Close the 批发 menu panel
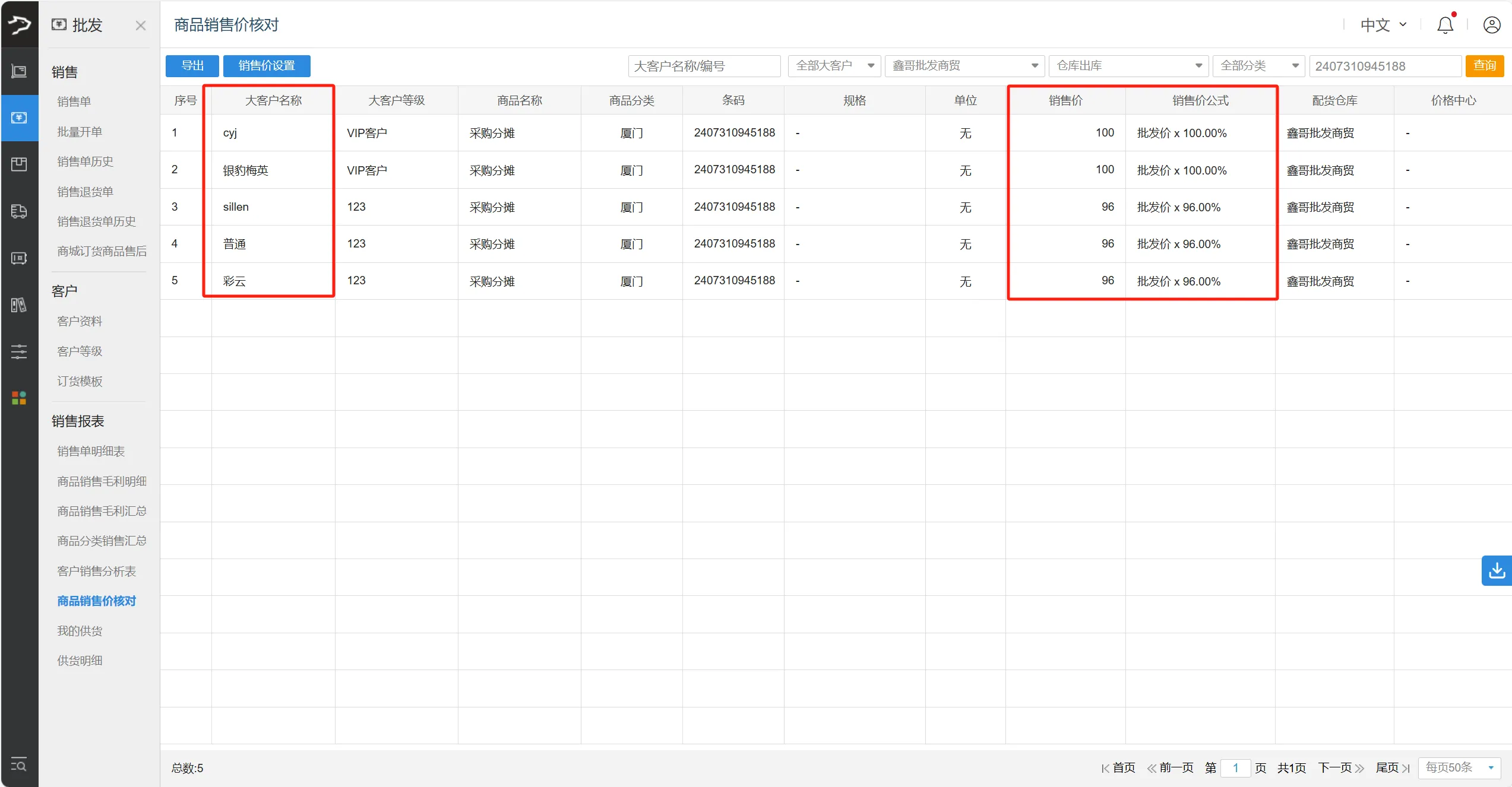 [x=141, y=26]
